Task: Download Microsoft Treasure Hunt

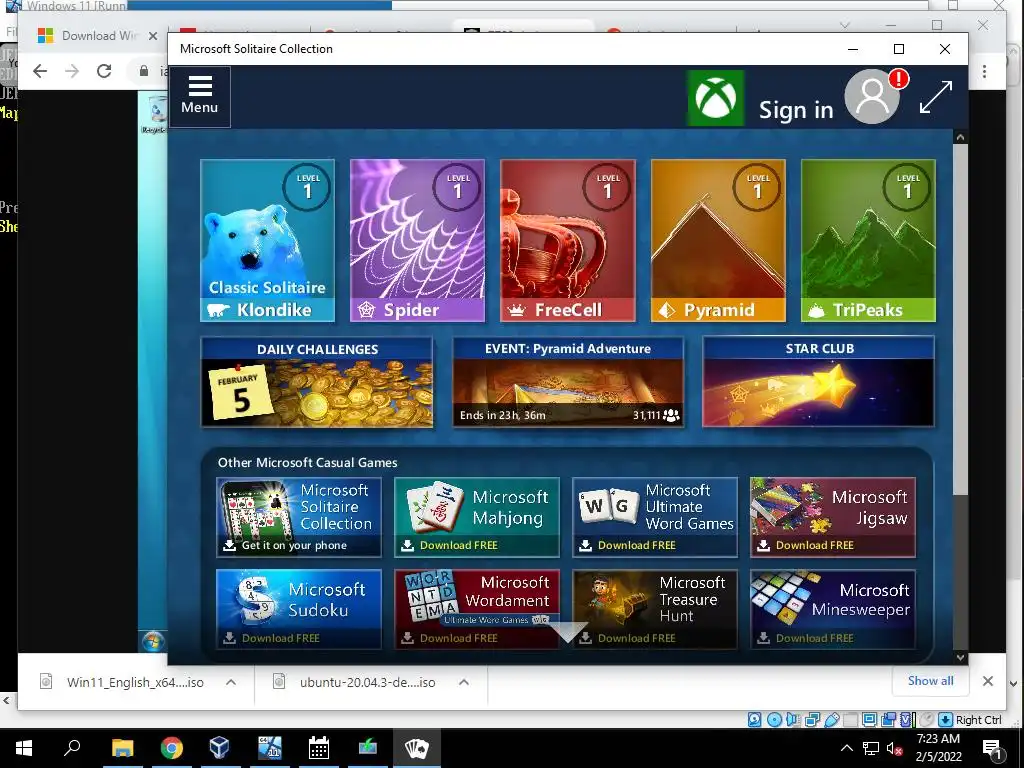Action: [655, 609]
